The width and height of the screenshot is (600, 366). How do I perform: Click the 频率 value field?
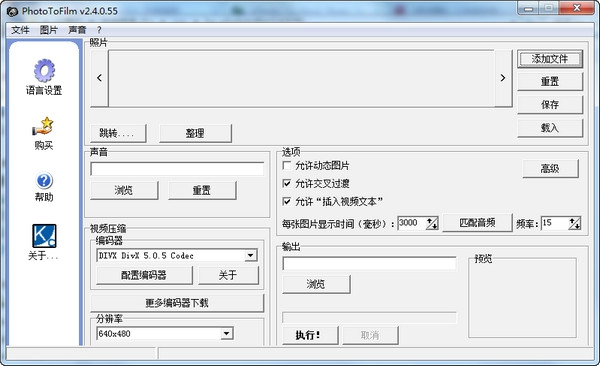click(554, 223)
